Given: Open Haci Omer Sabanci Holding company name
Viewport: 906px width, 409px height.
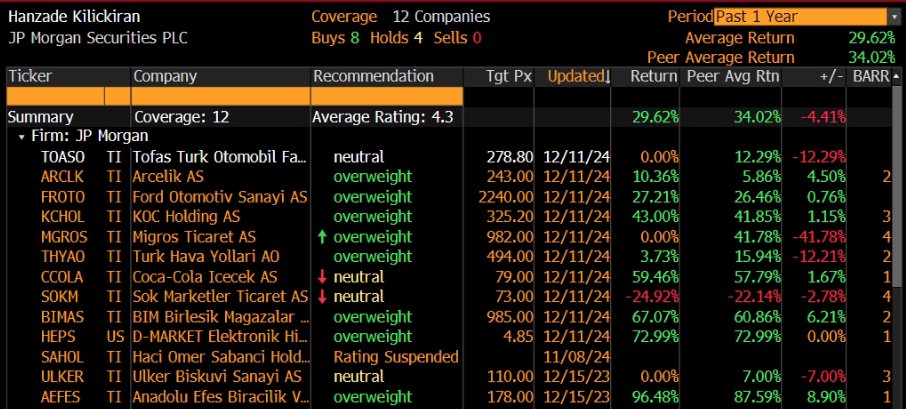Looking at the screenshot, I should coord(221,356).
